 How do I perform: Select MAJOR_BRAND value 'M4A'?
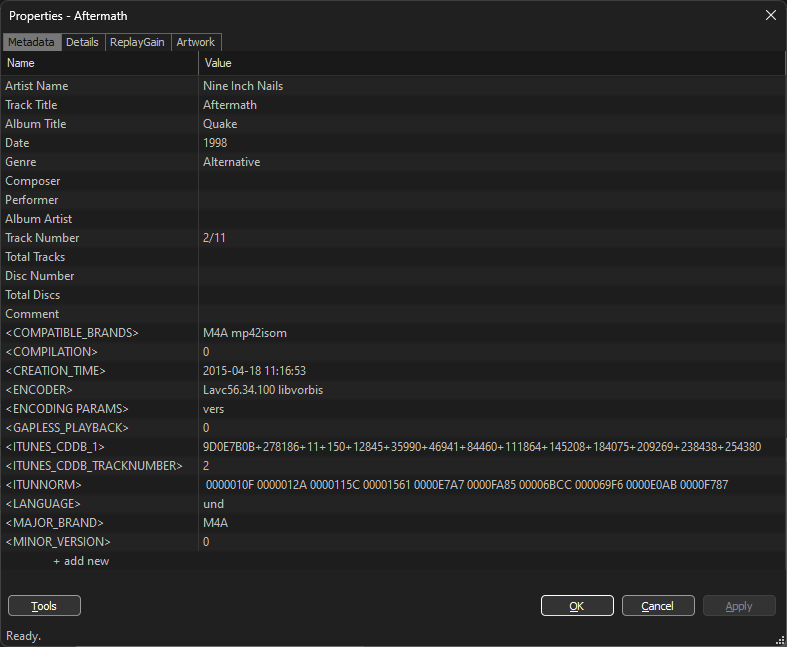(x=215, y=523)
